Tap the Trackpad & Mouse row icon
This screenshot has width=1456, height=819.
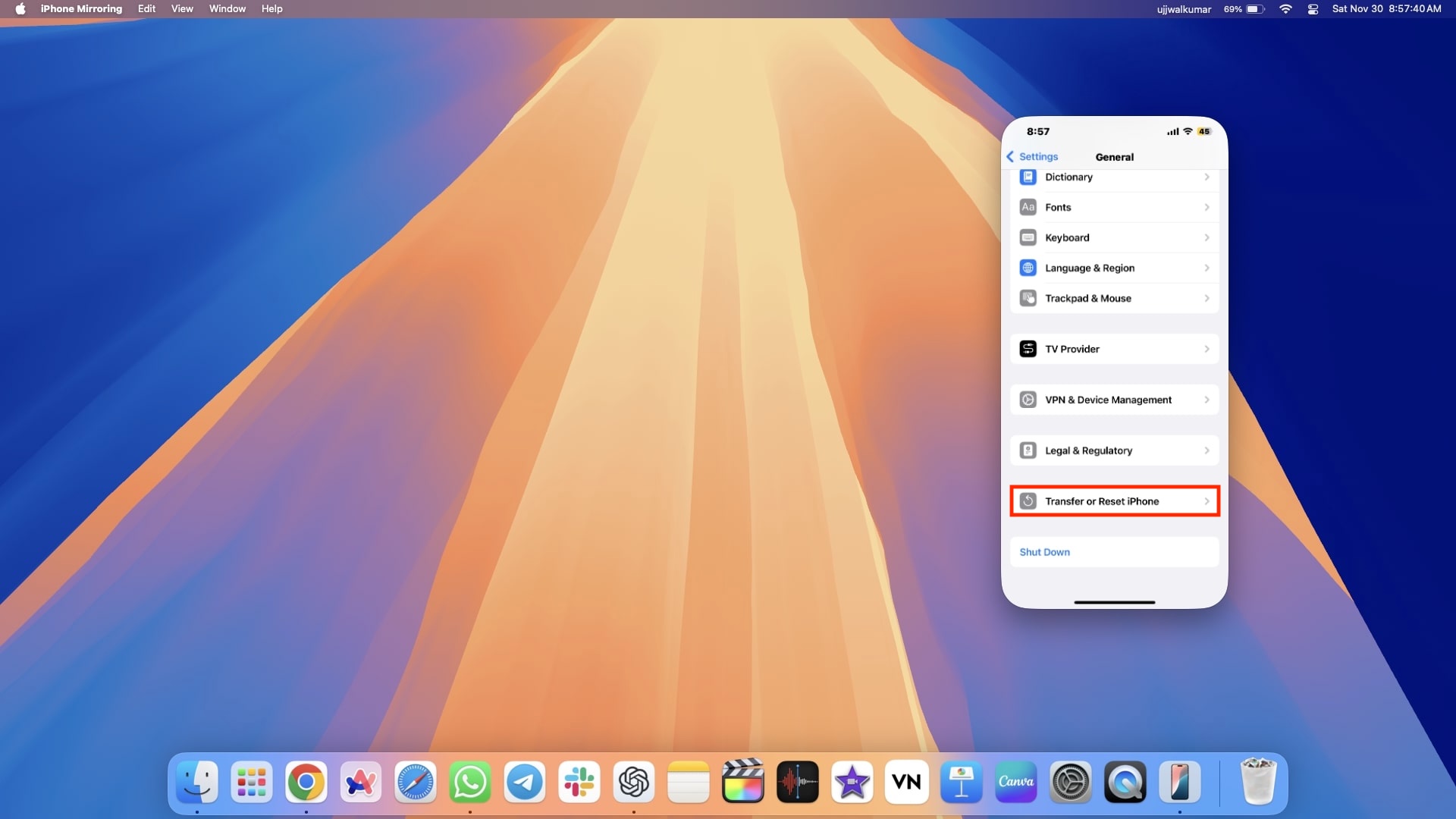click(1028, 298)
